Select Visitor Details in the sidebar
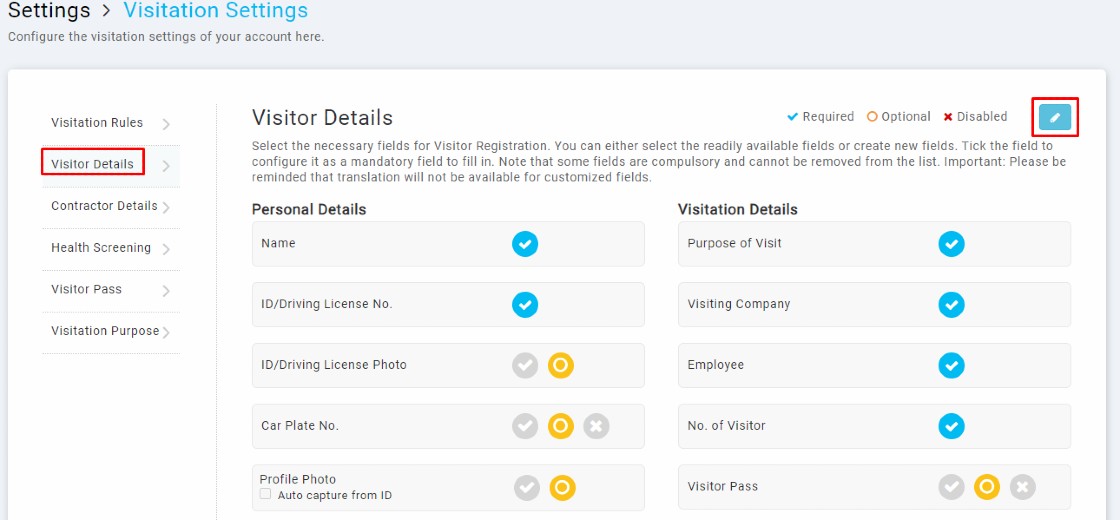This screenshot has width=1120, height=520. (x=92, y=164)
